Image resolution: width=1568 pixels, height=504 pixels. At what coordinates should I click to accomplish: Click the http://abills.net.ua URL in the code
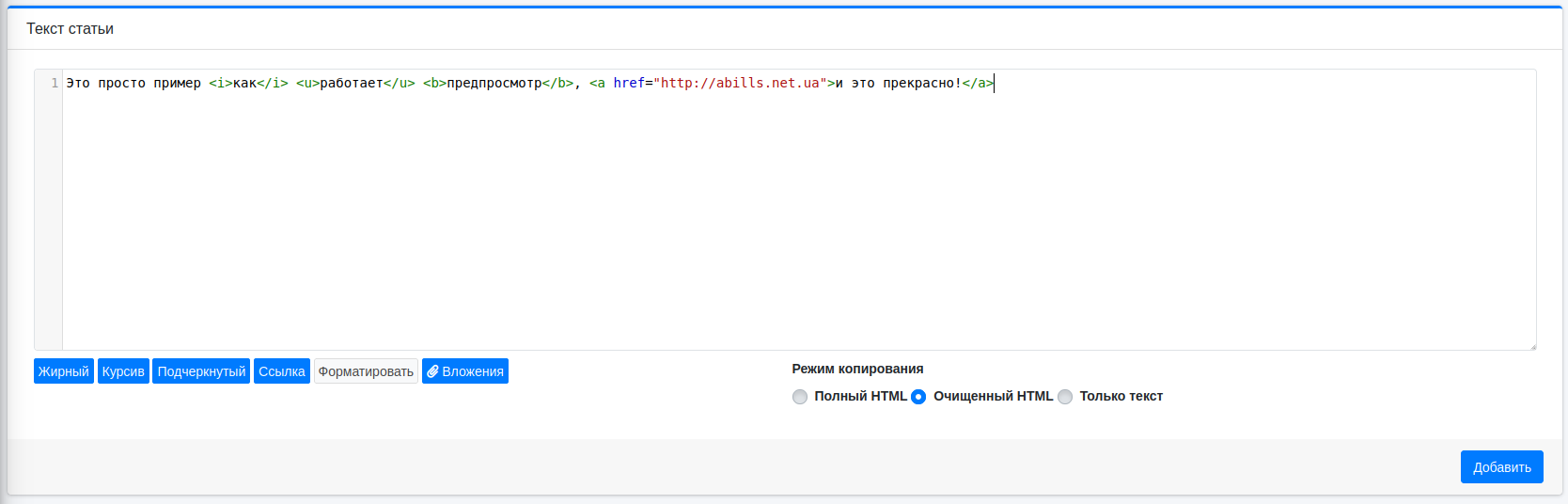point(740,83)
